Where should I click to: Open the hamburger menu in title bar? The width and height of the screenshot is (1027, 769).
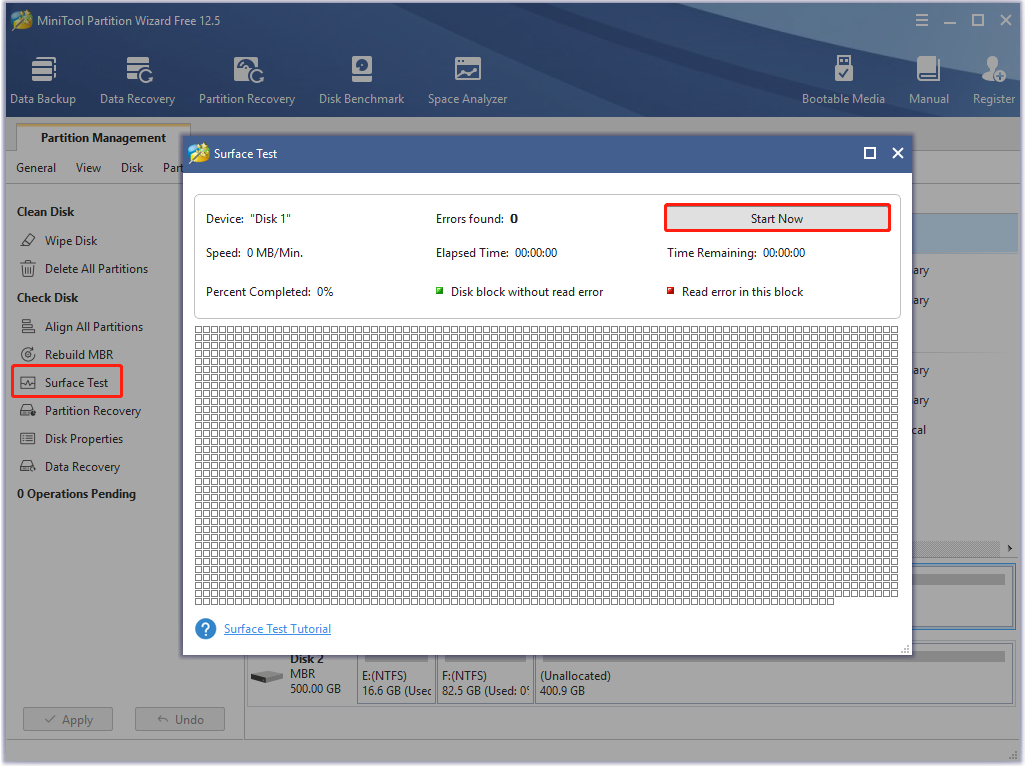point(922,20)
